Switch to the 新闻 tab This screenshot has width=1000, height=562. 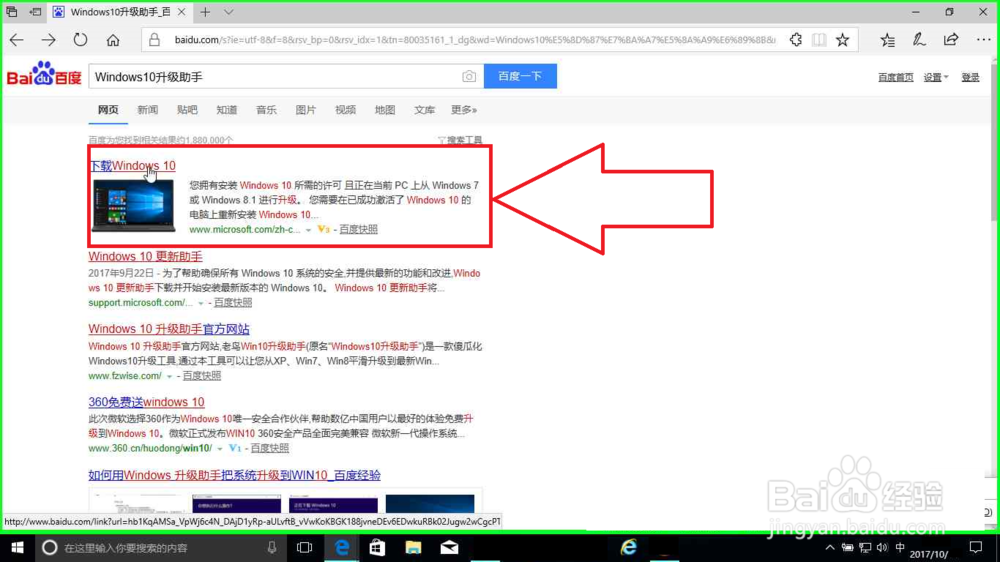147,110
